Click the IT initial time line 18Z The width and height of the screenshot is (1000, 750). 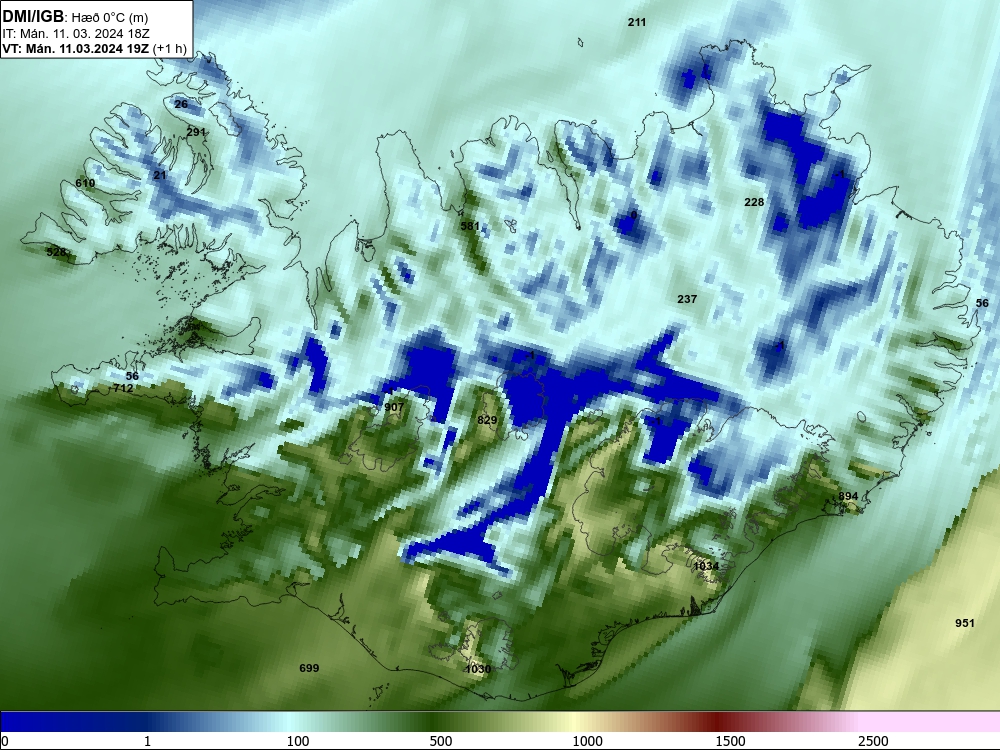tap(76, 34)
